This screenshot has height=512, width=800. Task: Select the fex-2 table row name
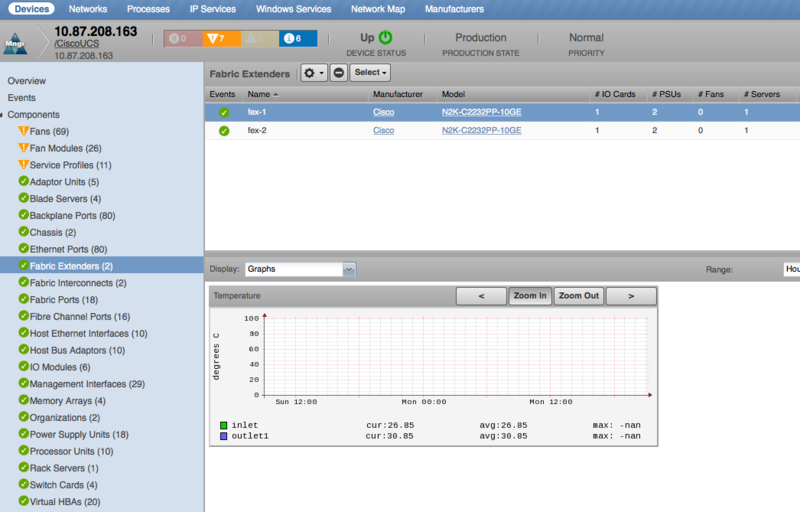click(257, 131)
